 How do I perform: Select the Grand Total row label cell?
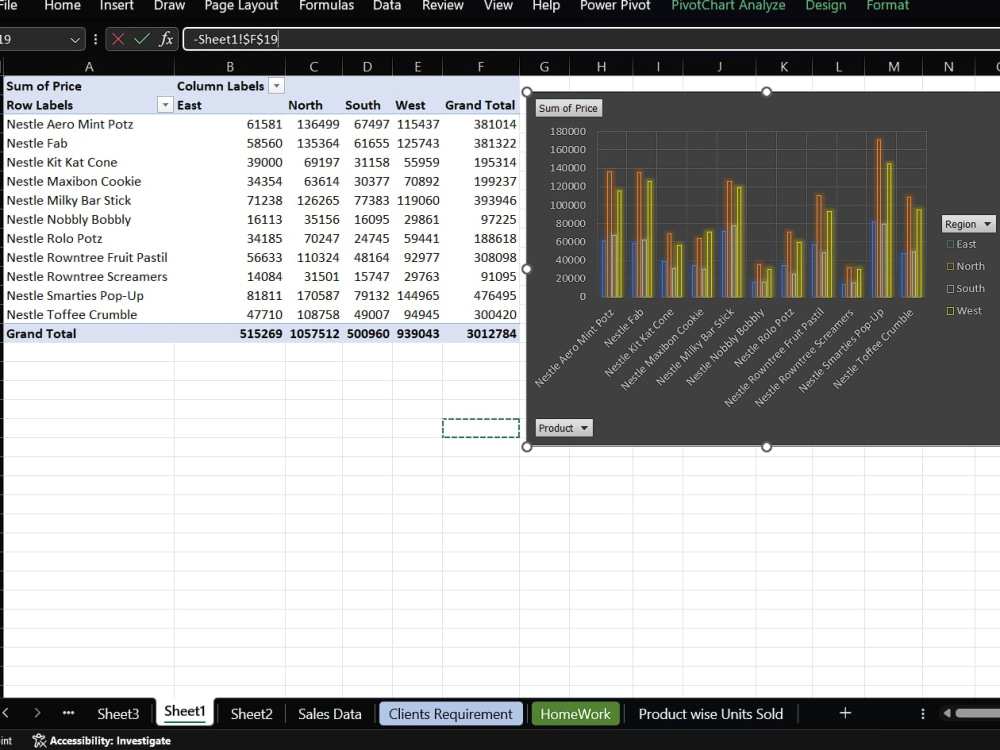pos(89,334)
